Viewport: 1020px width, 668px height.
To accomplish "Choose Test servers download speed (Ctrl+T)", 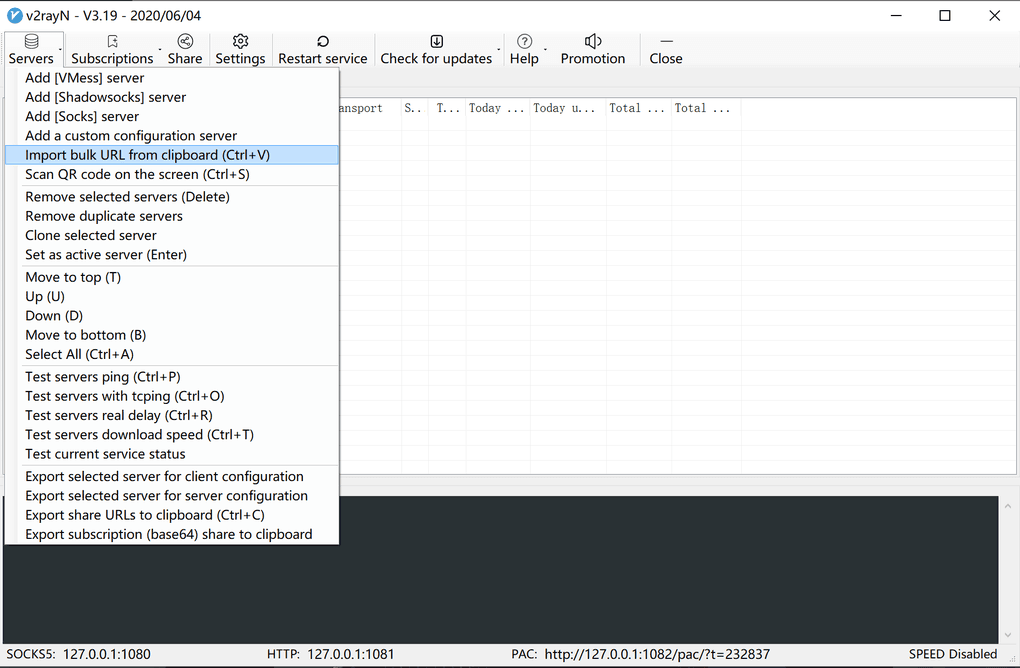I will [172, 434].
